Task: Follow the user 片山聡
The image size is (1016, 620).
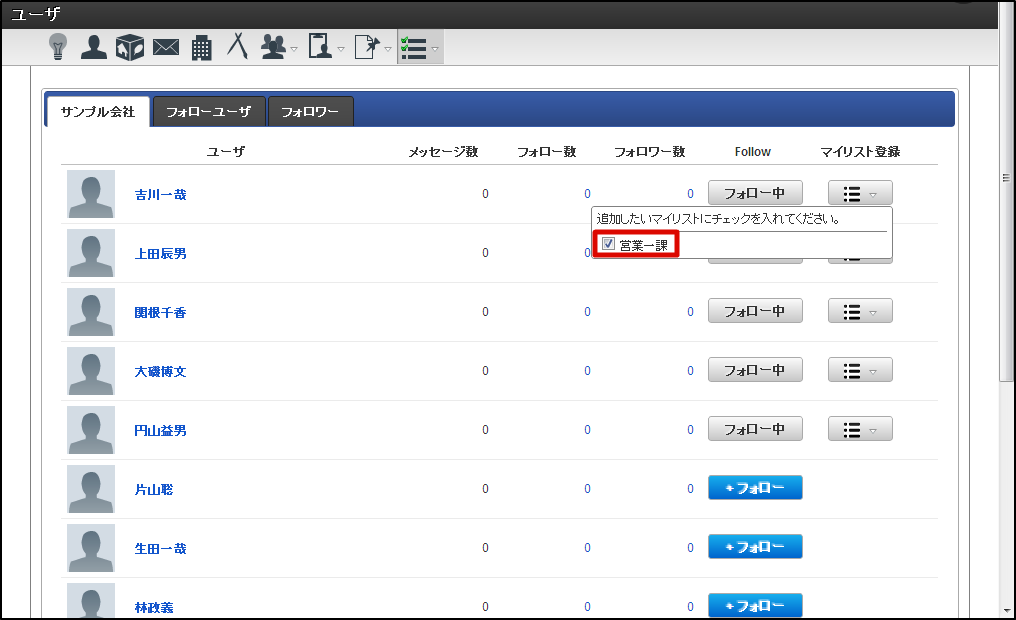Action: click(755, 488)
